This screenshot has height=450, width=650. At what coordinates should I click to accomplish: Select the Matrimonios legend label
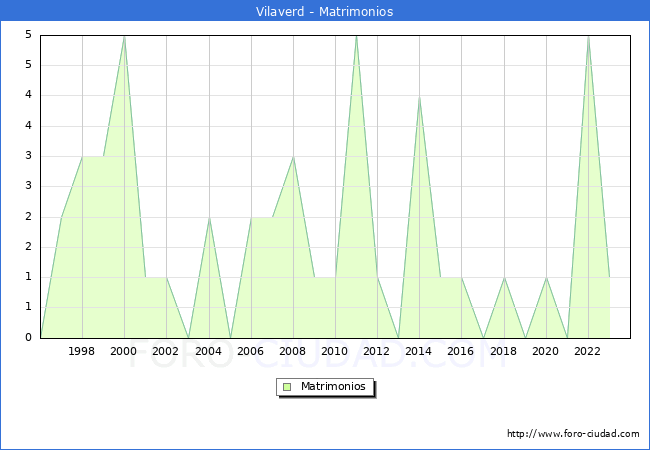333,386
